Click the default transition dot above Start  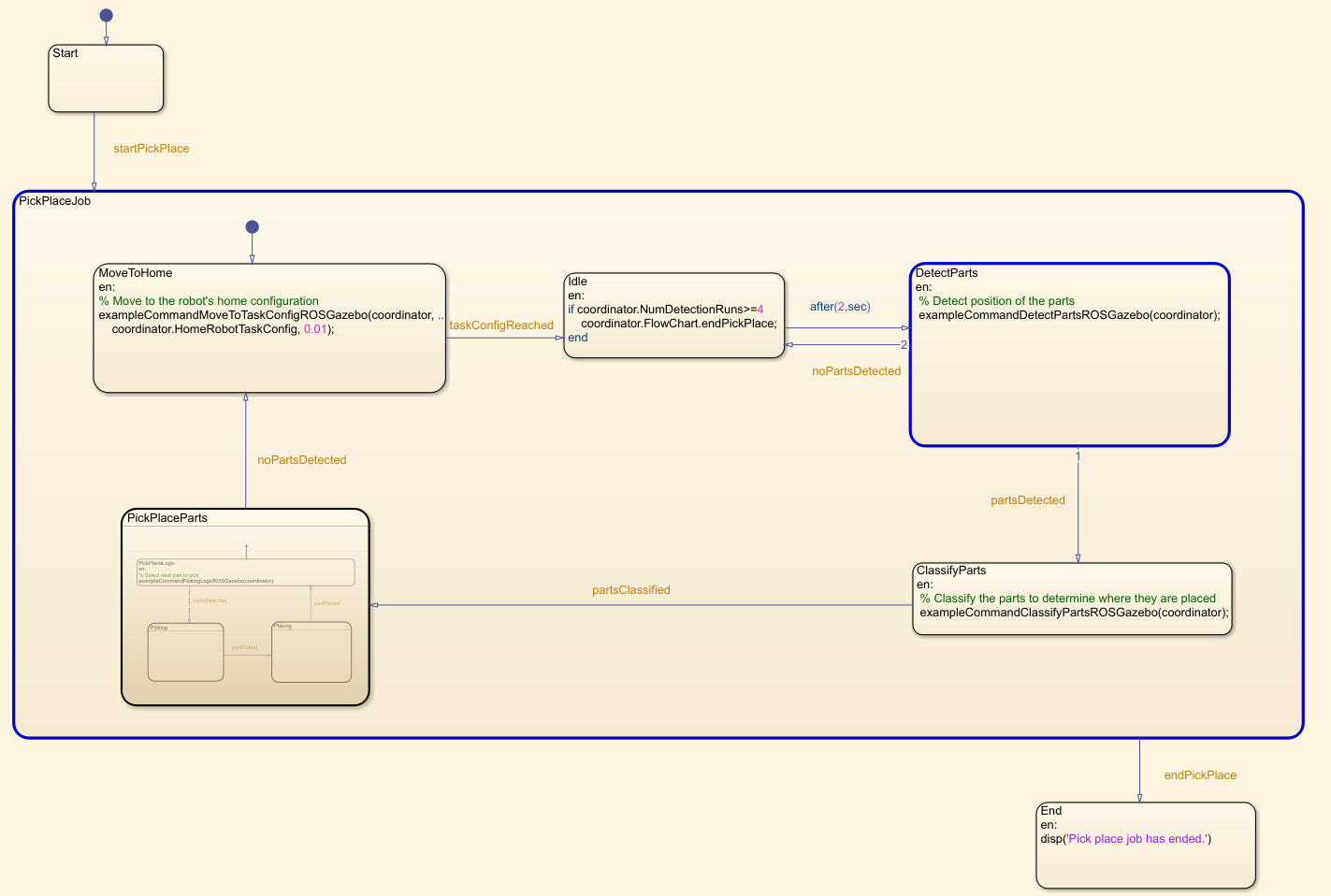pyautogui.click(x=106, y=15)
